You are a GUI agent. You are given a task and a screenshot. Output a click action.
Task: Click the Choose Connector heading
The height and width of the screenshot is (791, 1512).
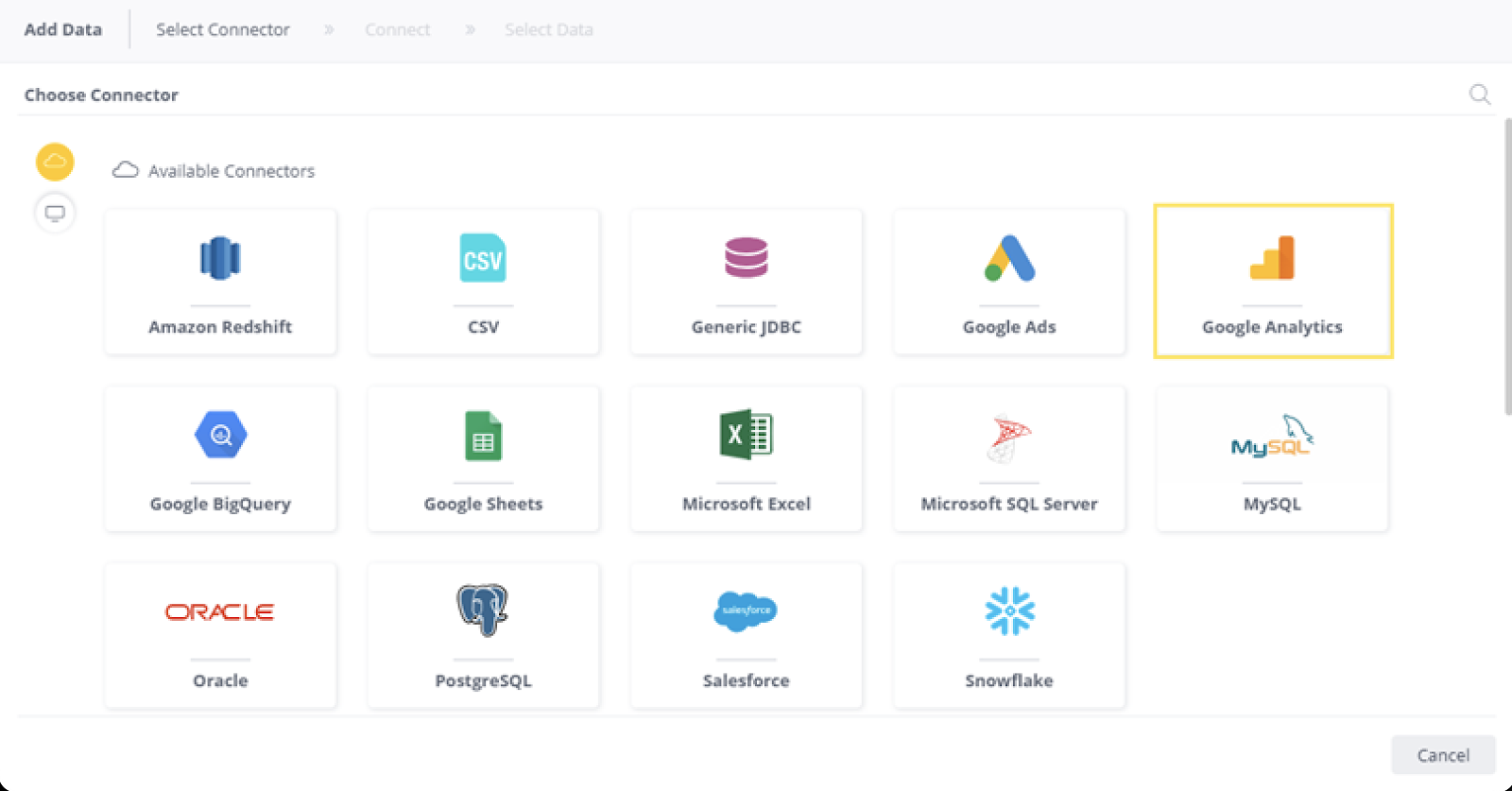(x=101, y=95)
